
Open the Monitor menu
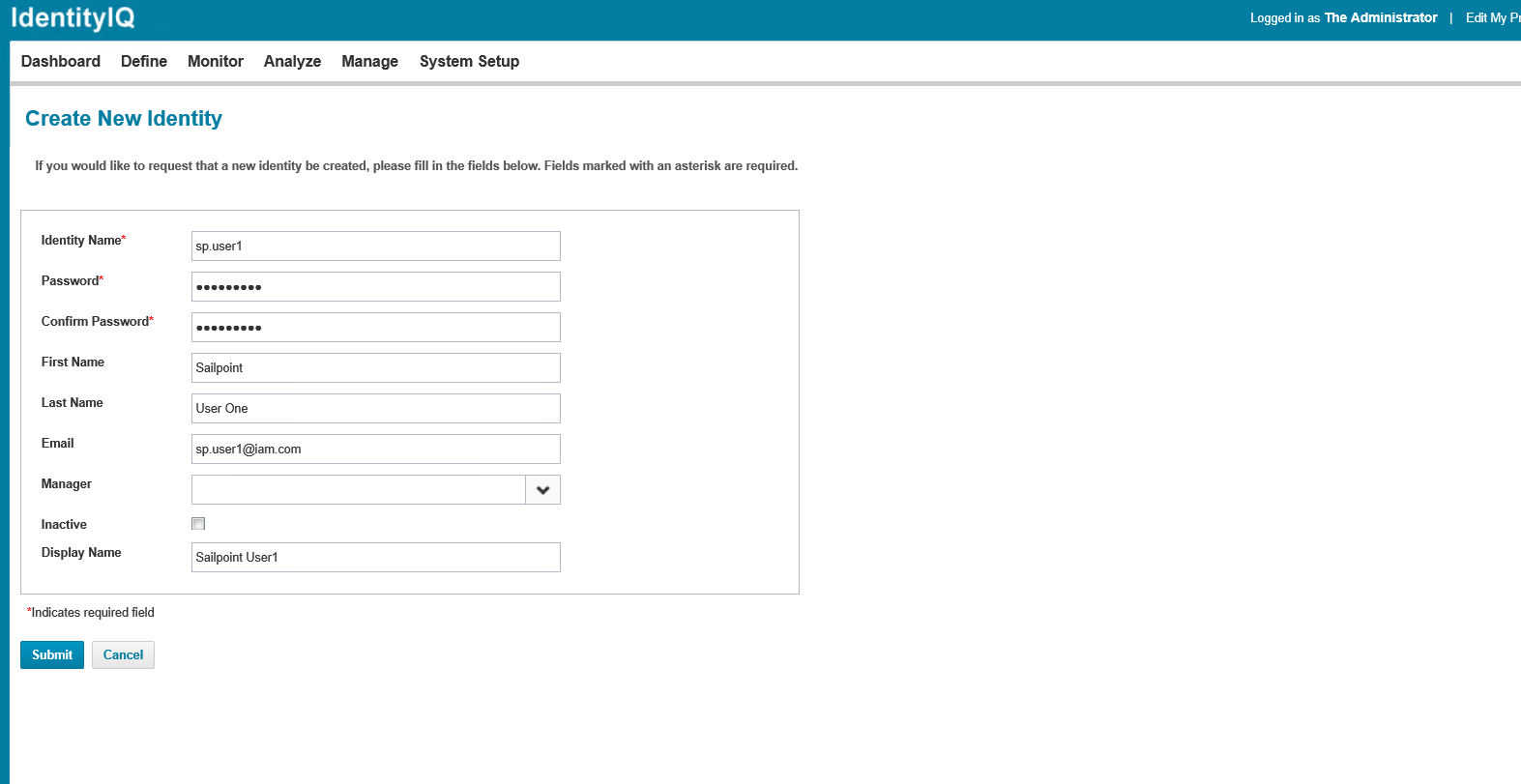pyautogui.click(x=216, y=61)
